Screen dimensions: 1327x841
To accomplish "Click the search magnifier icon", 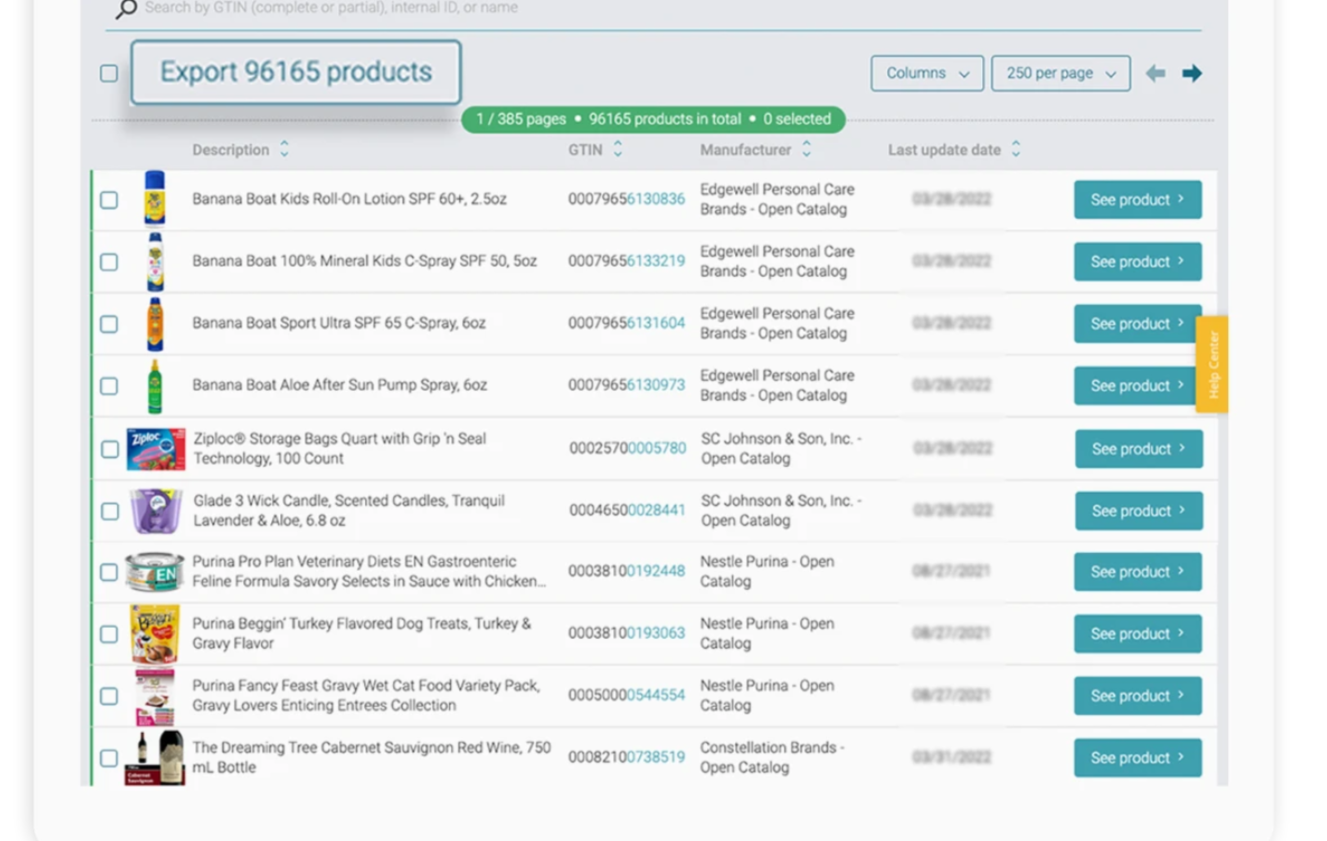I will (x=126, y=9).
